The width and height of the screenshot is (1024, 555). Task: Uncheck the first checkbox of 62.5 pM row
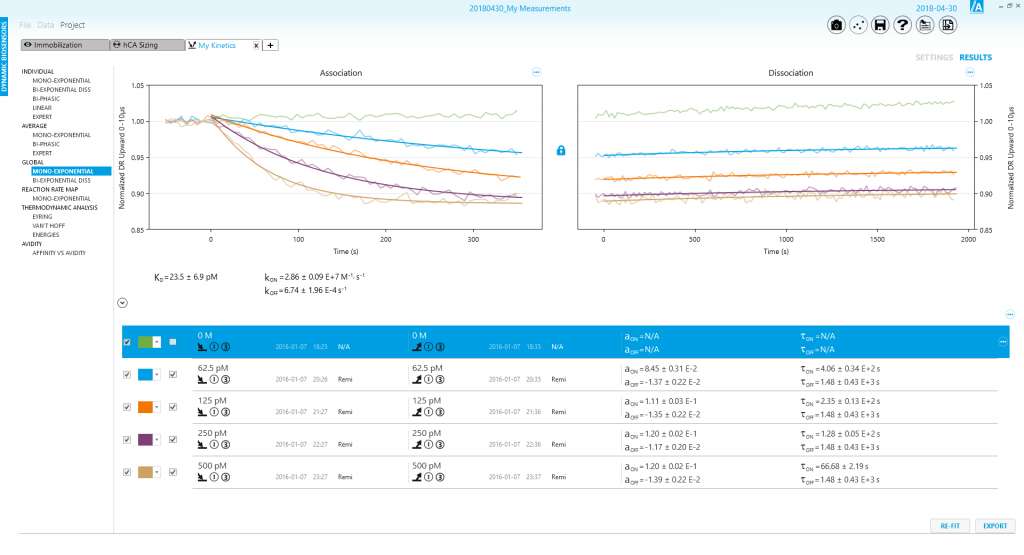click(126, 375)
